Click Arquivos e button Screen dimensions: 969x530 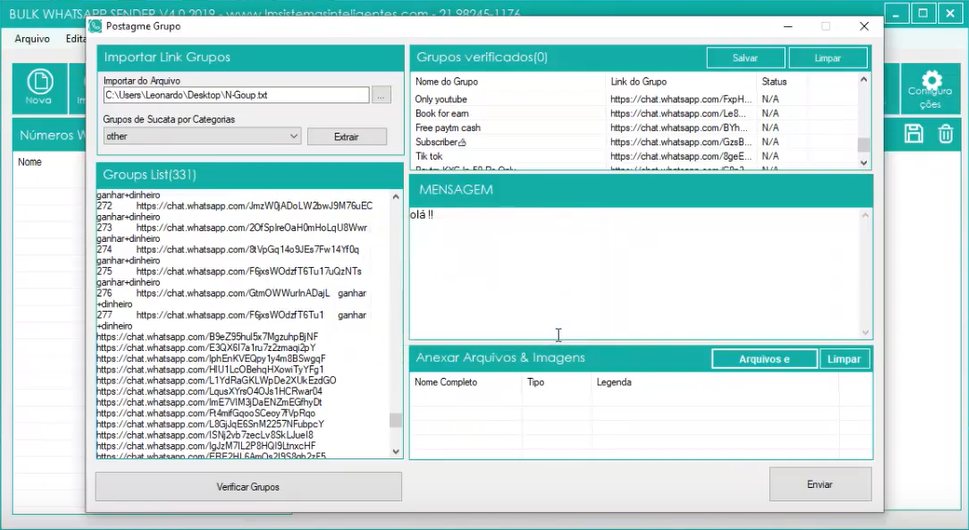[764, 359]
